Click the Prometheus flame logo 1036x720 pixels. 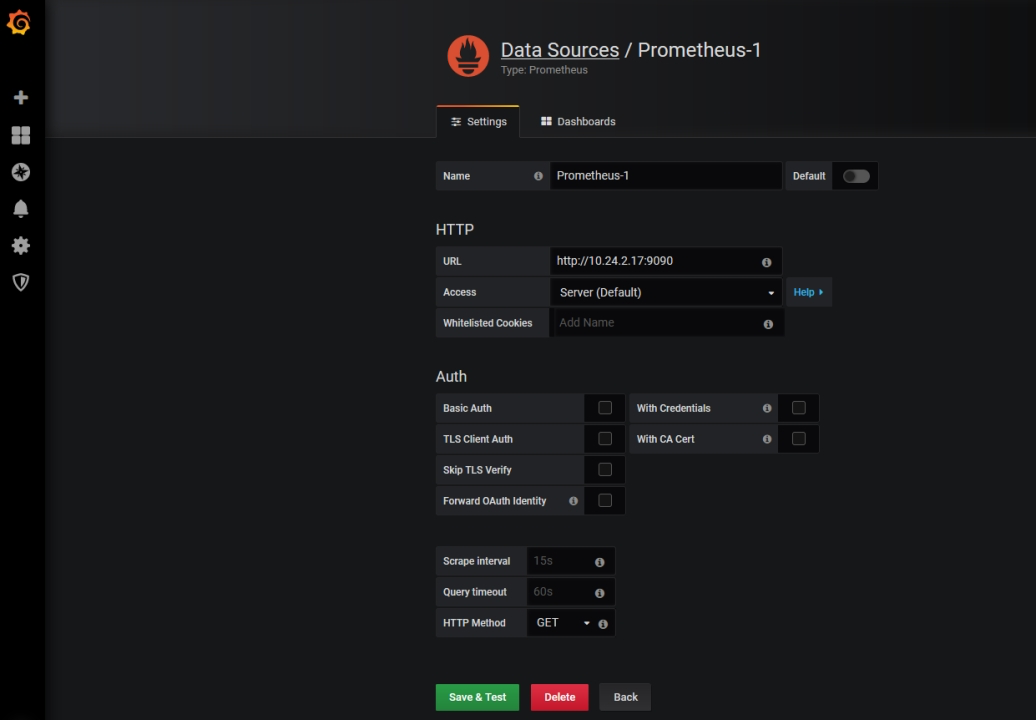(x=468, y=55)
